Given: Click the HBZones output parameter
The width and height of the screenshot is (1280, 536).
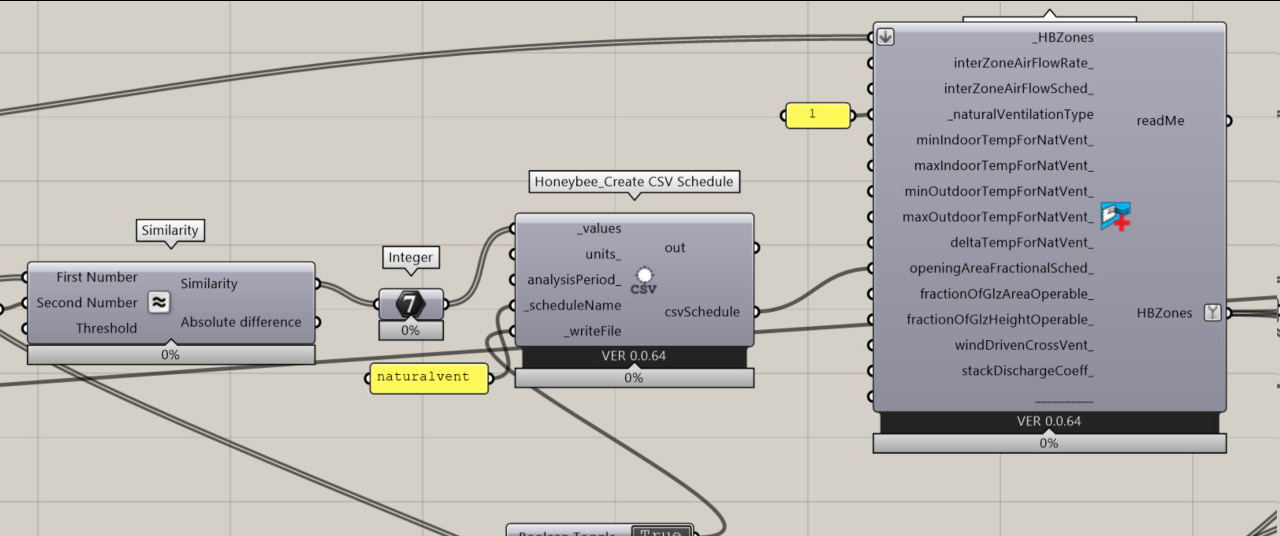Looking at the screenshot, I should point(1165,313).
